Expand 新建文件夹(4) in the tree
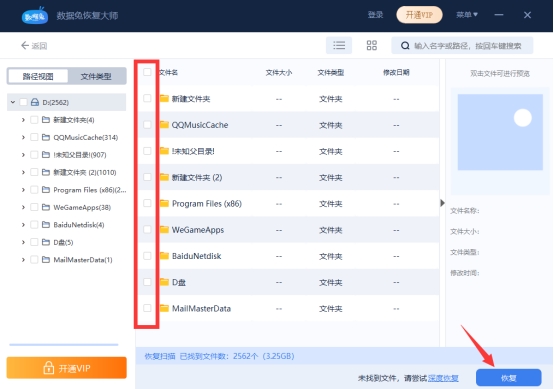Viewport: 554px width, 389px height. 23,120
